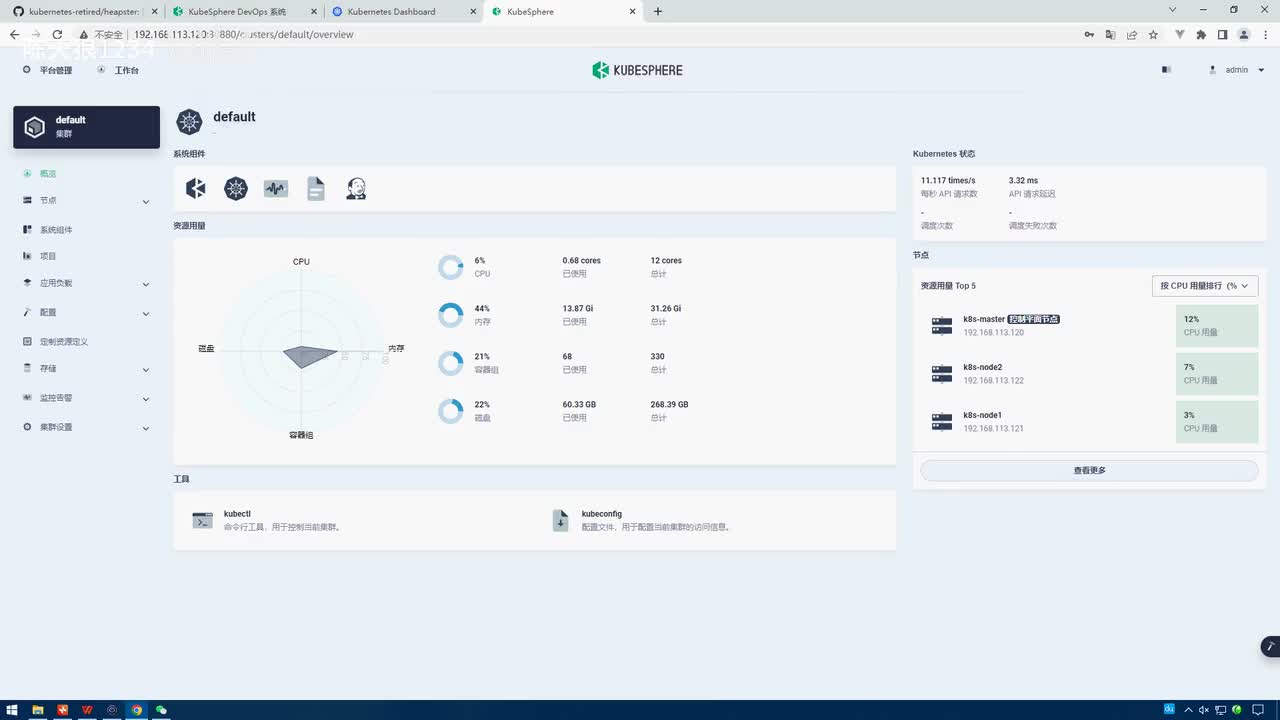Open 工作台 in the top bar
The width and height of the screenshot is (1280, 720).
pyautogui.click(x=118, y=70)
